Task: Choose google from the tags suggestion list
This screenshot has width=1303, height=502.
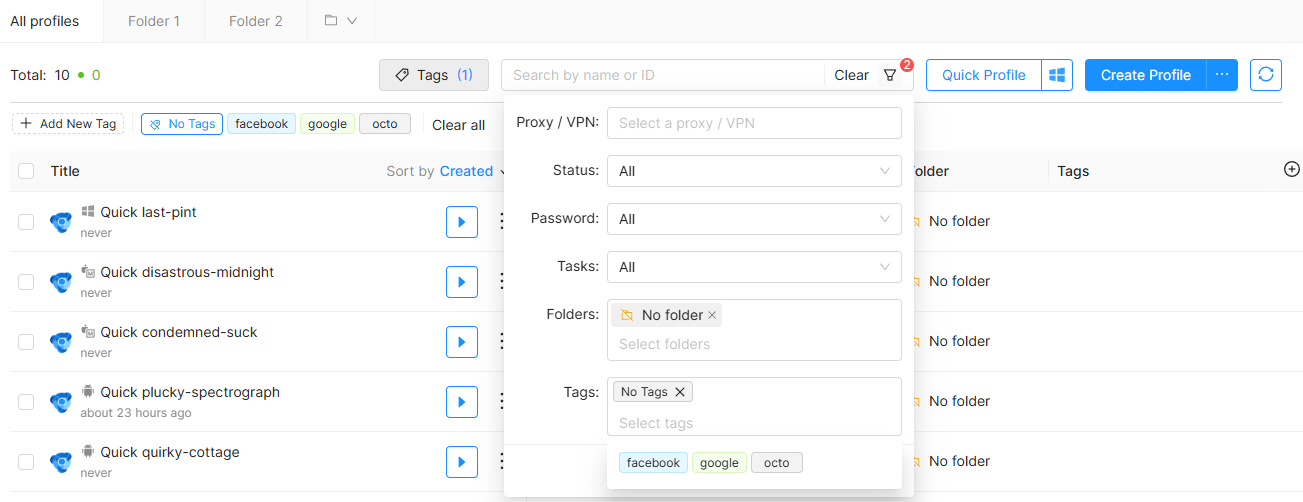Action: (719, 463)
